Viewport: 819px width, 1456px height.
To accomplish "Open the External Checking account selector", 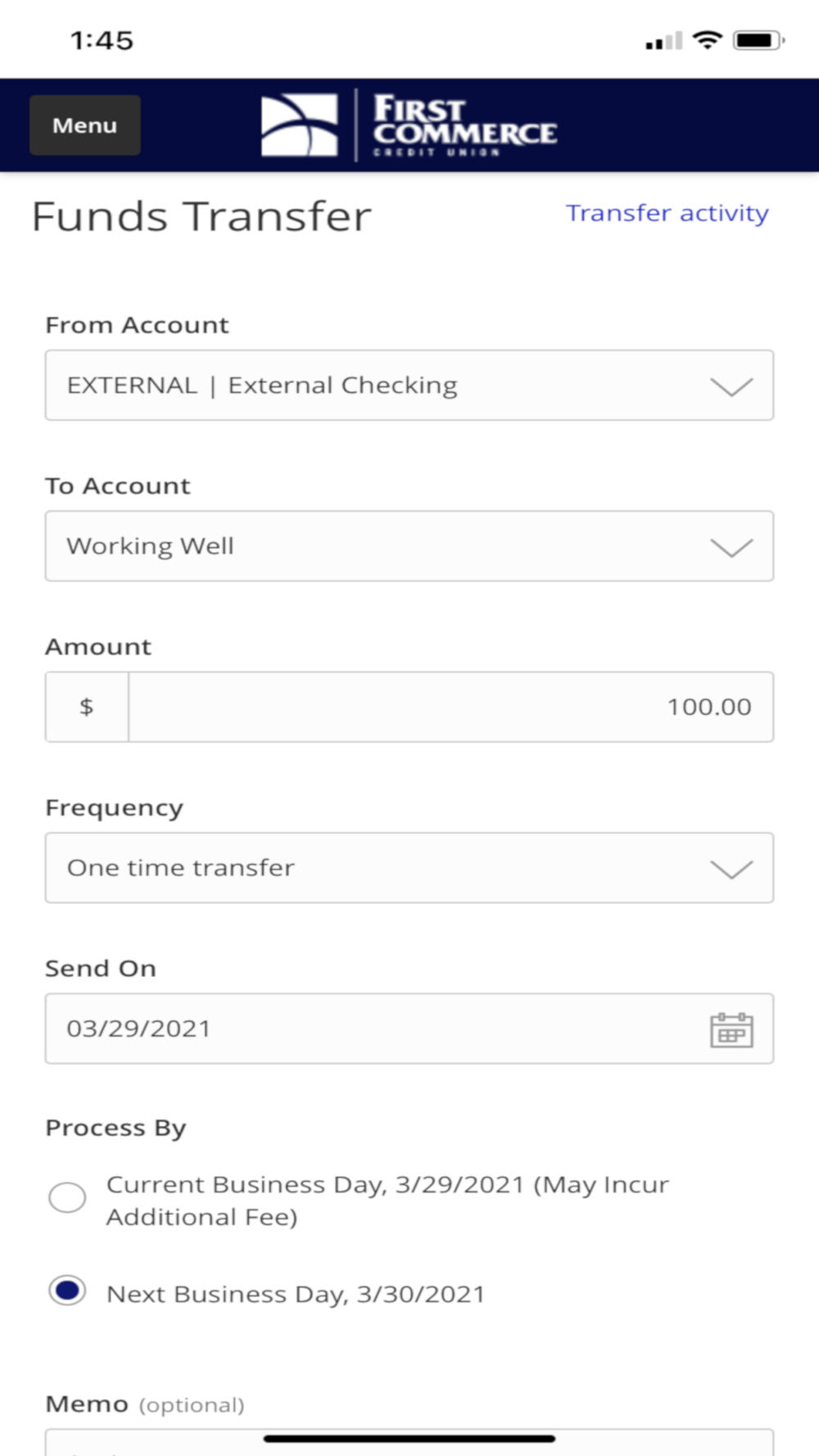I will [409, 385].
